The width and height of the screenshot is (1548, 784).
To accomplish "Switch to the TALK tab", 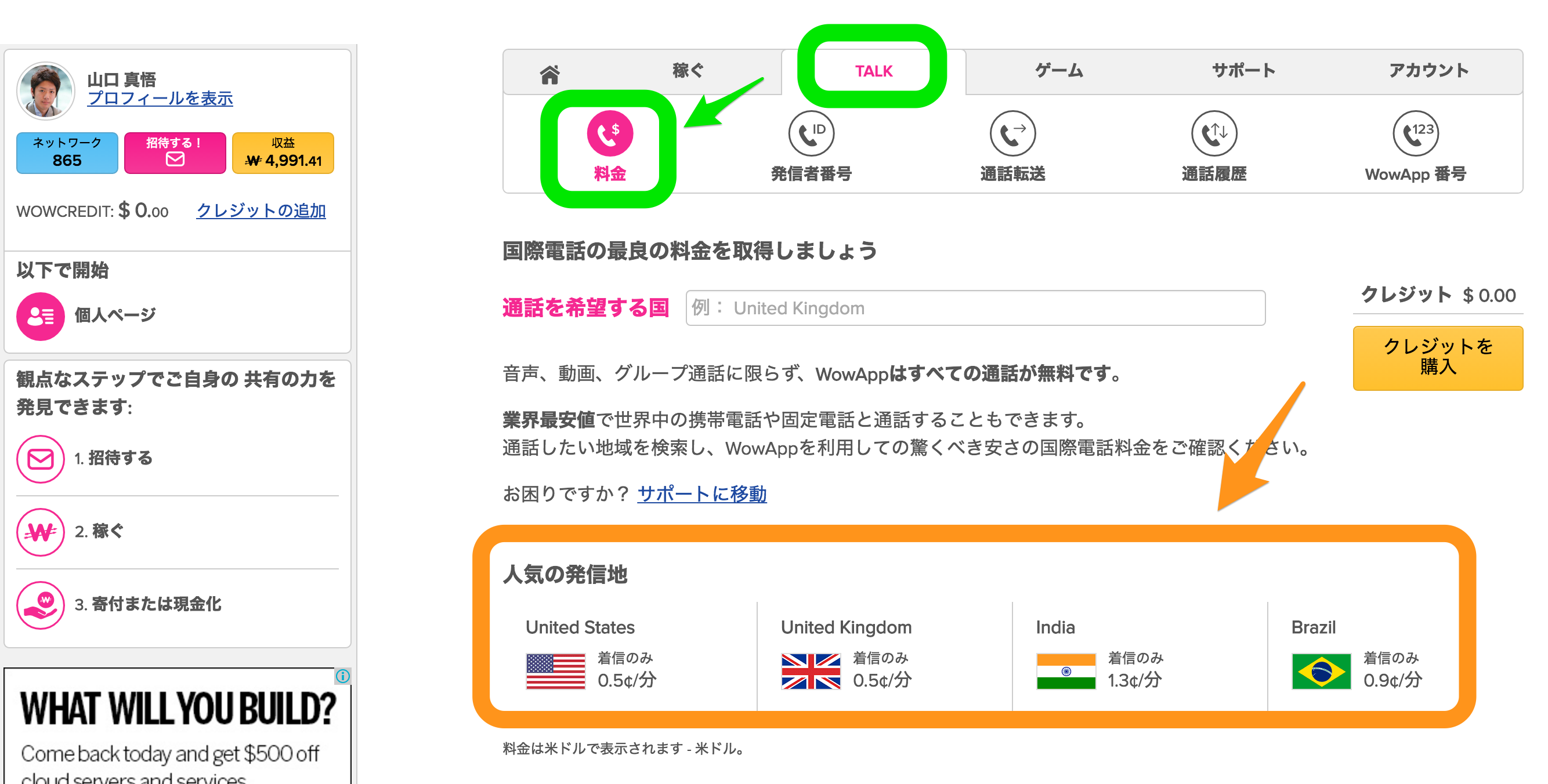I will pyautogui.click(x=873, y=70).
